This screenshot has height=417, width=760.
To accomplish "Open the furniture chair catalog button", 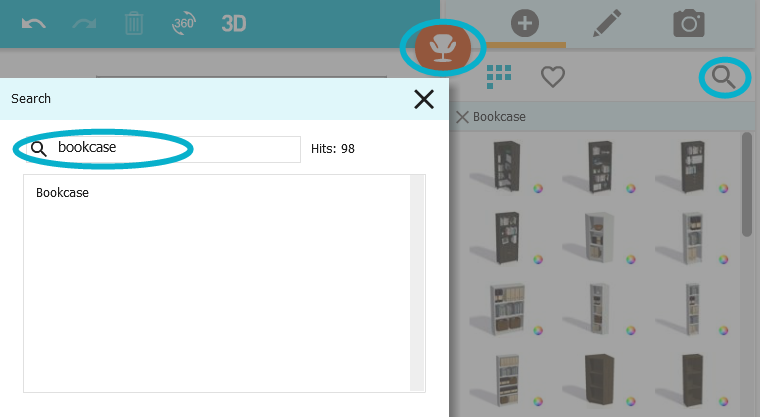I will point(443,48).
